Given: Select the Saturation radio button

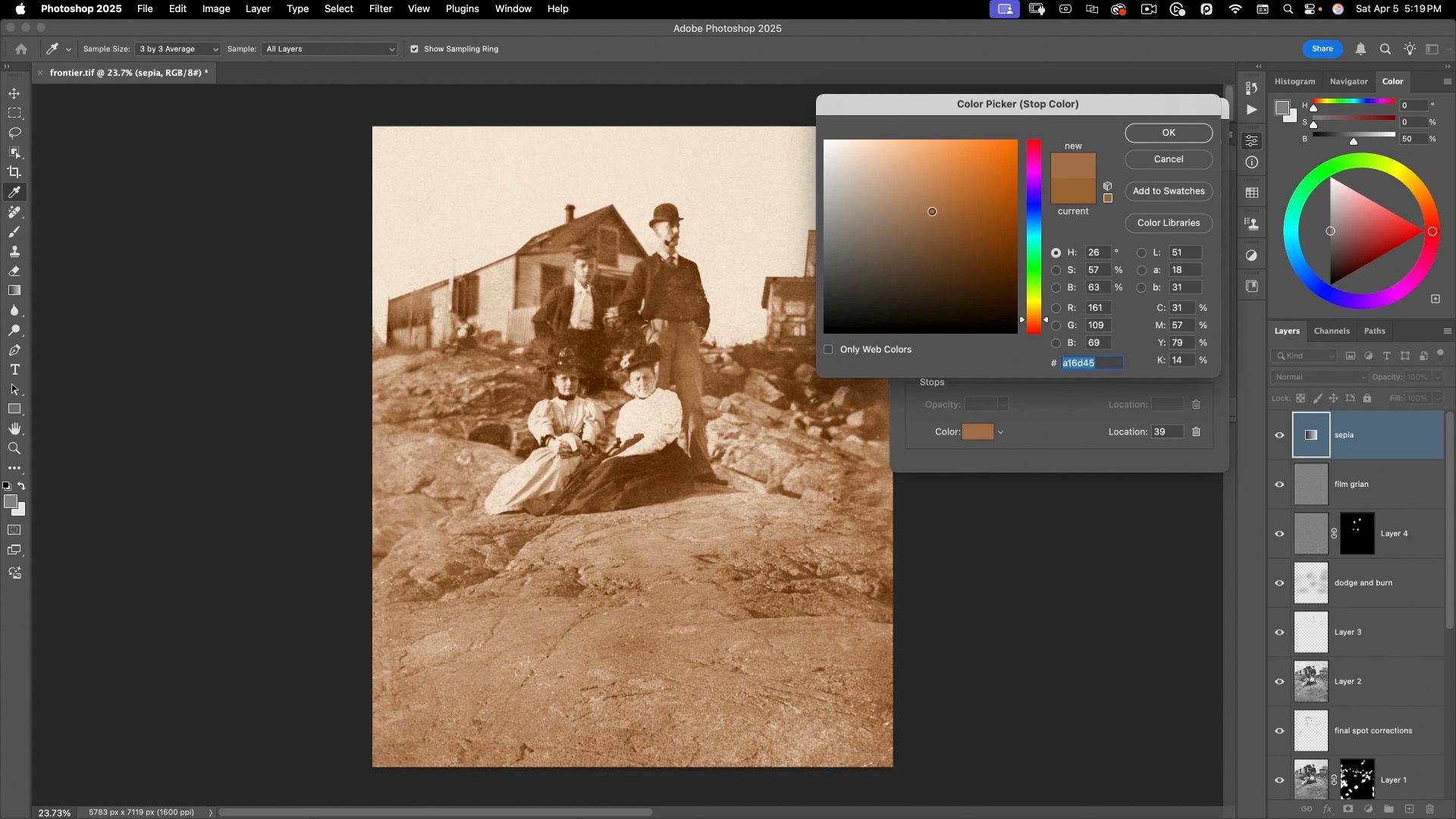Looking at the screenshot, I should click(1056, 271).
